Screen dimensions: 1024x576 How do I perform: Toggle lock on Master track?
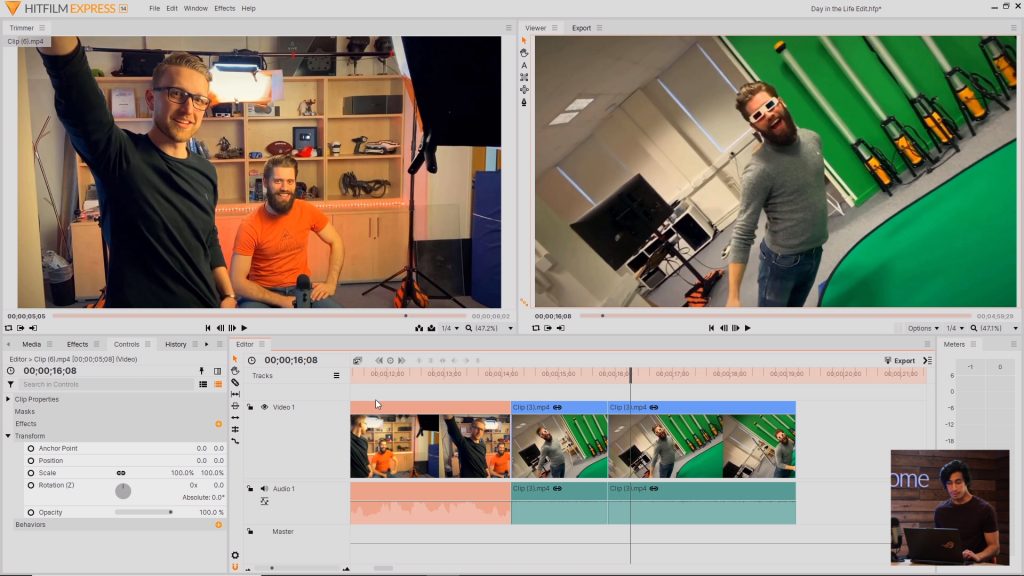pyautogui.click(x=250, y=532)
